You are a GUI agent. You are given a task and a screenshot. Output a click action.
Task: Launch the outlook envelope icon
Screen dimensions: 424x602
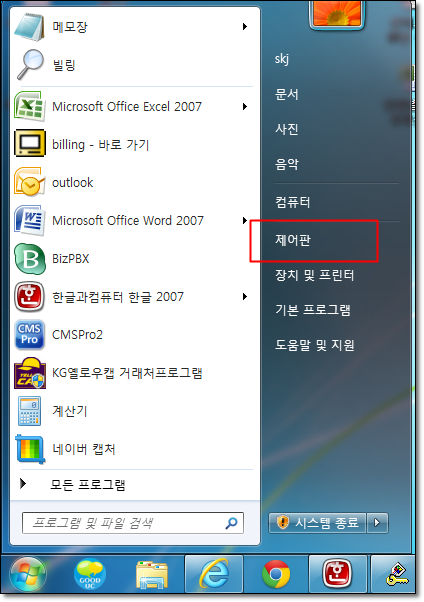[29, 182]
